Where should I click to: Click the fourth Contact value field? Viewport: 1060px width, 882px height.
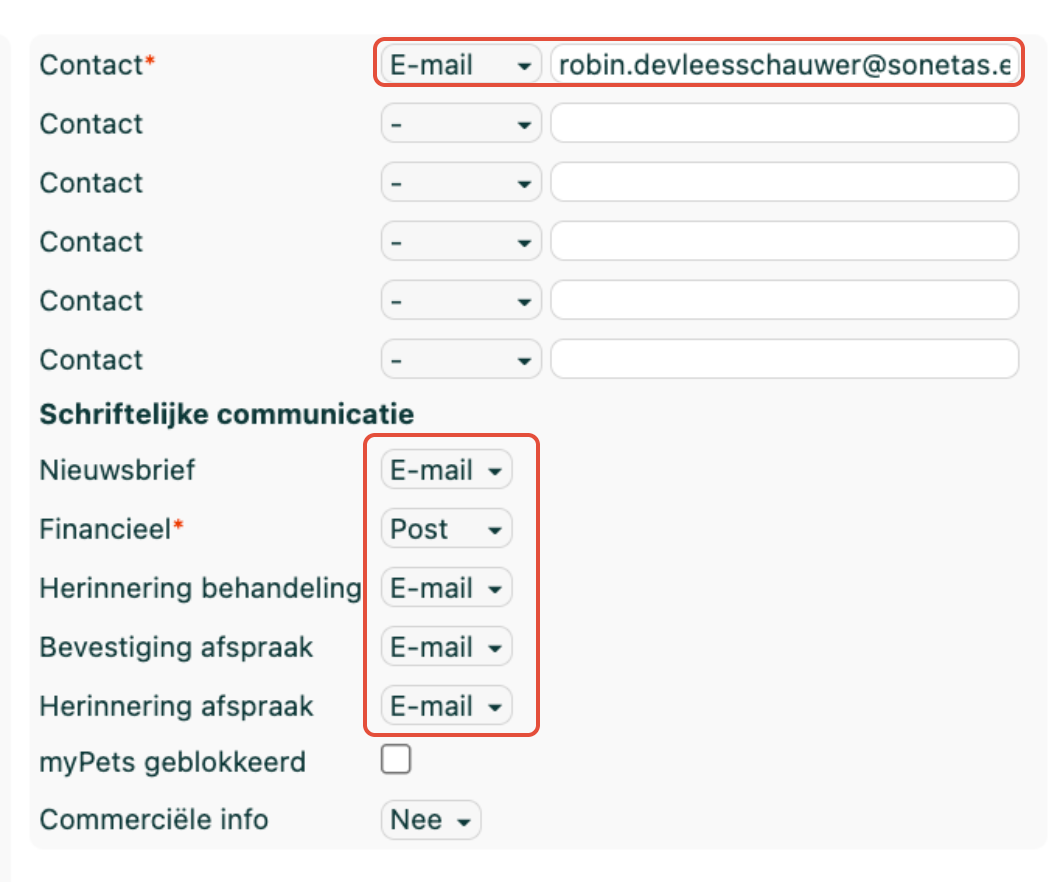(x=784, y=241)
